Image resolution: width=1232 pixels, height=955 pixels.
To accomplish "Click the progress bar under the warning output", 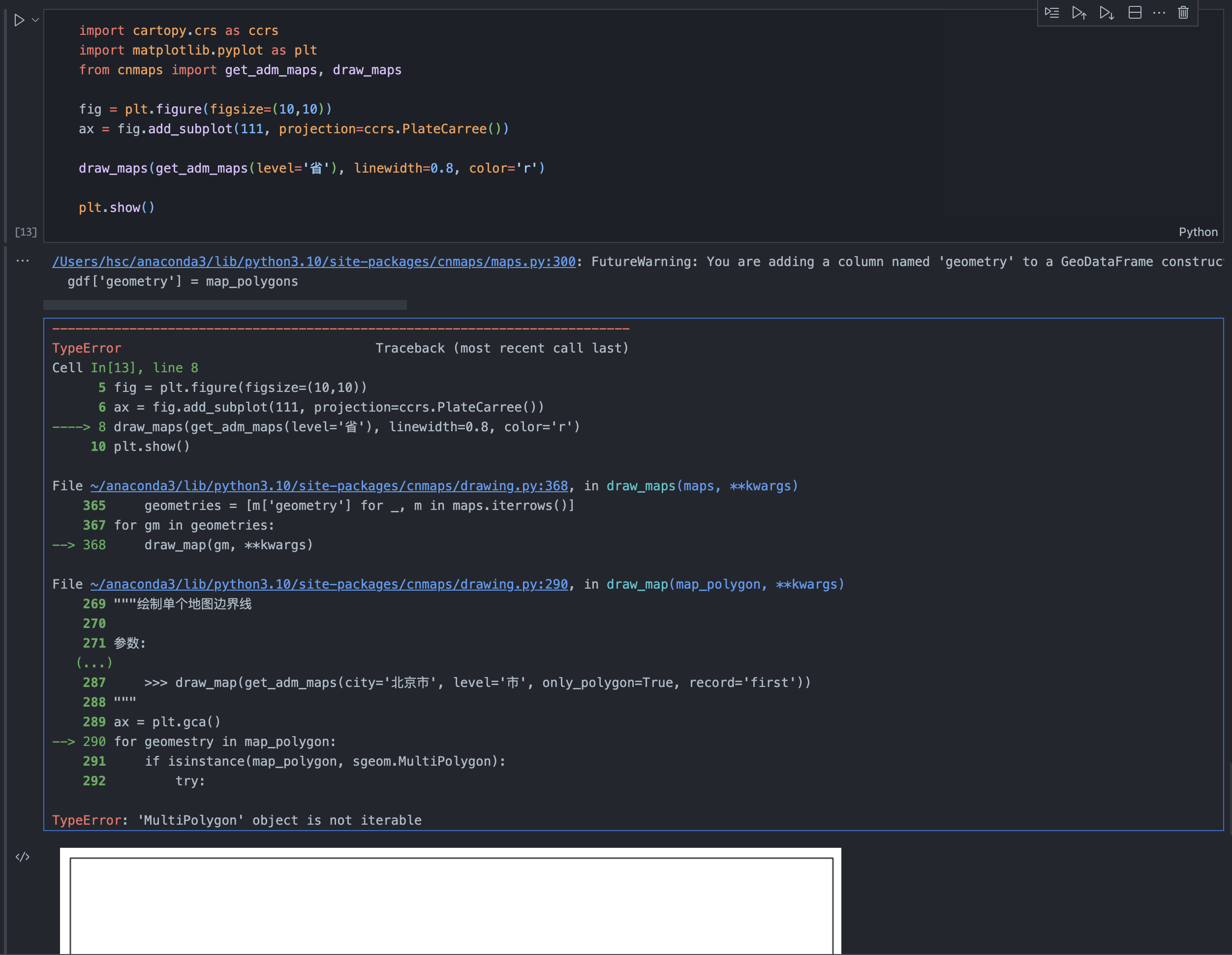I will click(224, 305).
